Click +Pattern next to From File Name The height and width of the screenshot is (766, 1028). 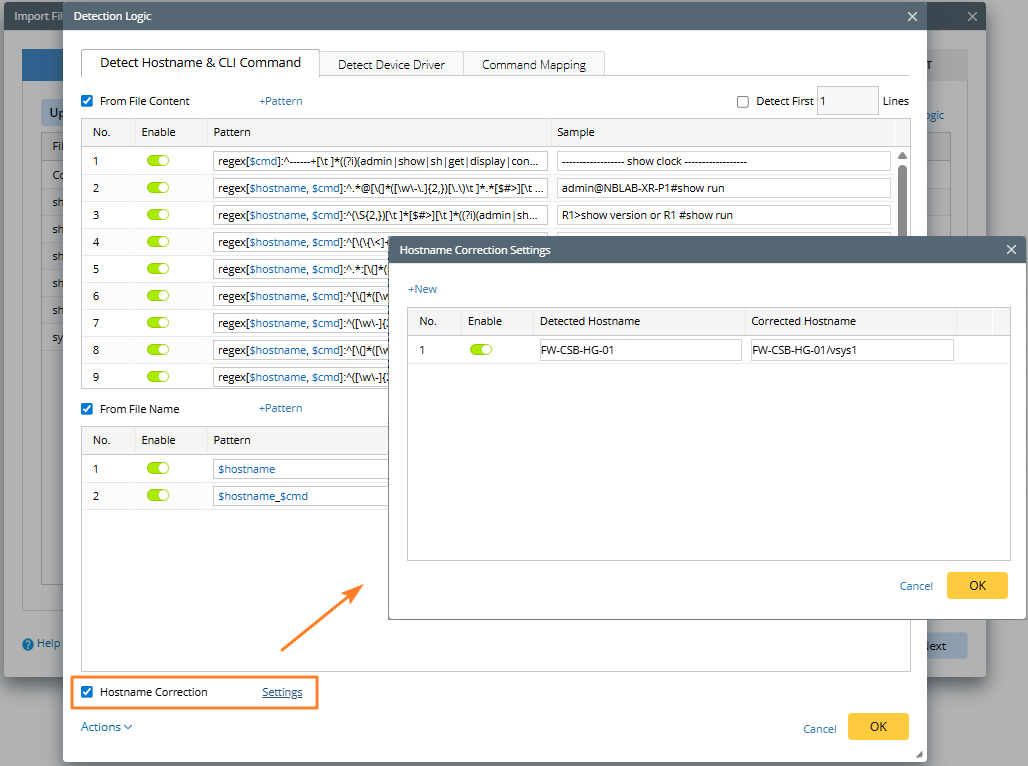point(280,408)
